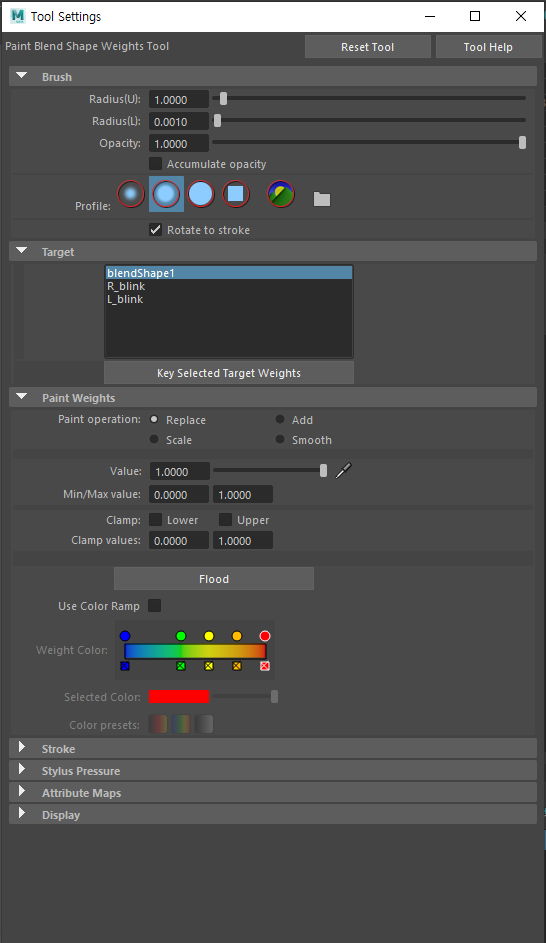Open Tool Help
The image size is (546, 943).
click(488, 47)
